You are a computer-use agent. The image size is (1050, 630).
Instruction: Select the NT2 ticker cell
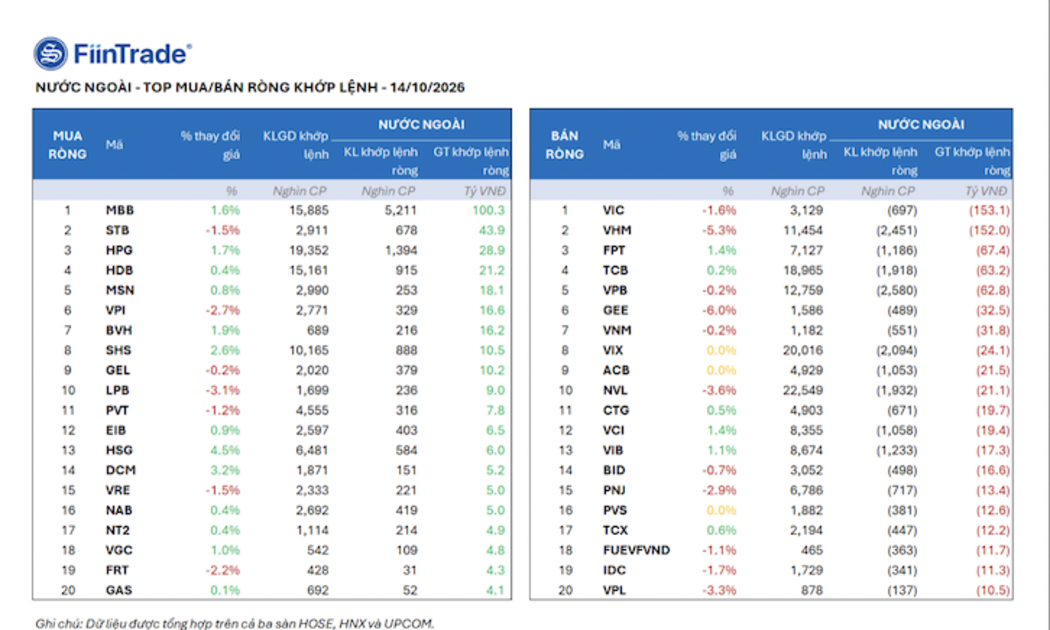tap(118, 530)
